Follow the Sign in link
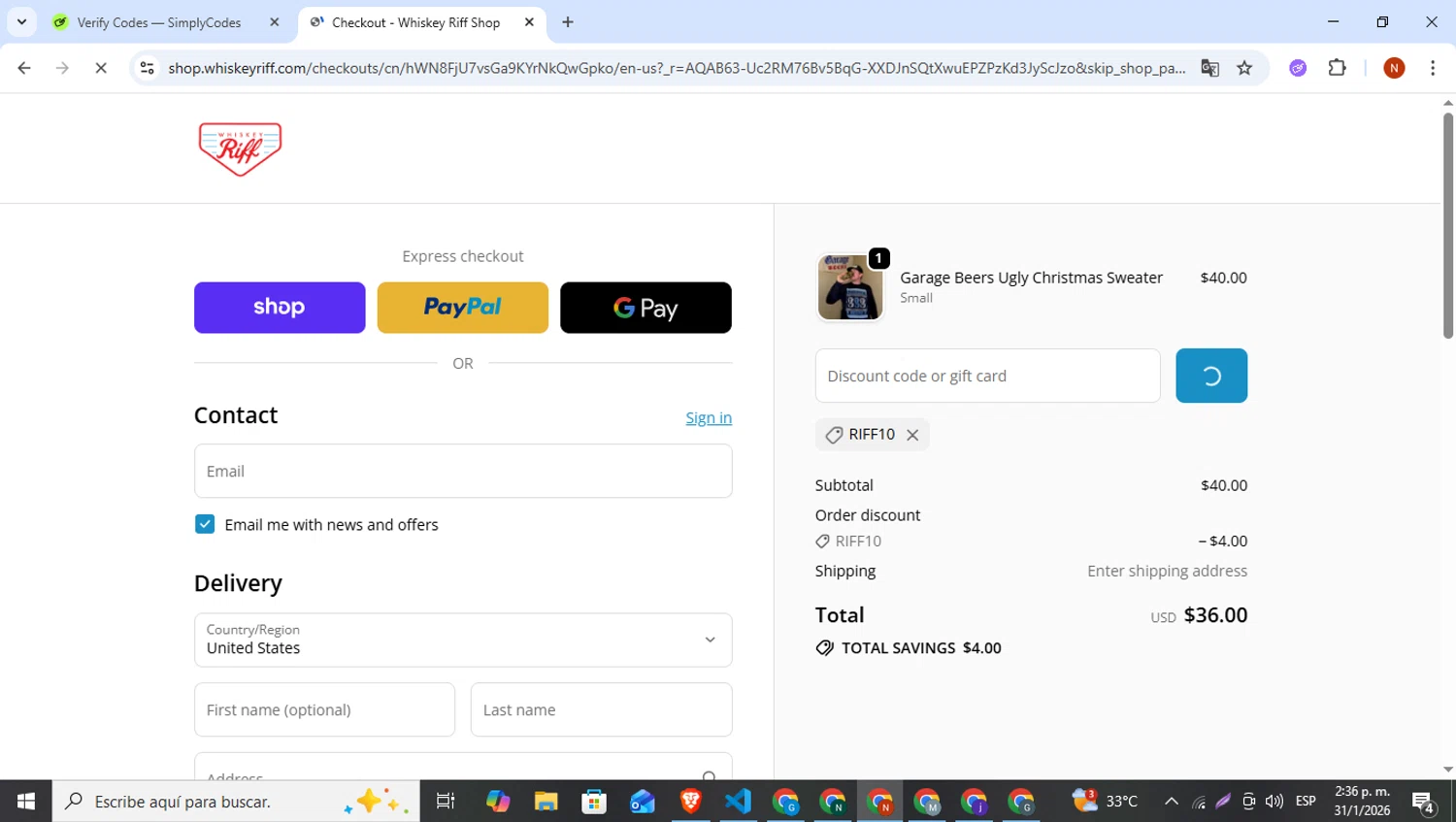The image size is (1456, 822). (709, 417)
